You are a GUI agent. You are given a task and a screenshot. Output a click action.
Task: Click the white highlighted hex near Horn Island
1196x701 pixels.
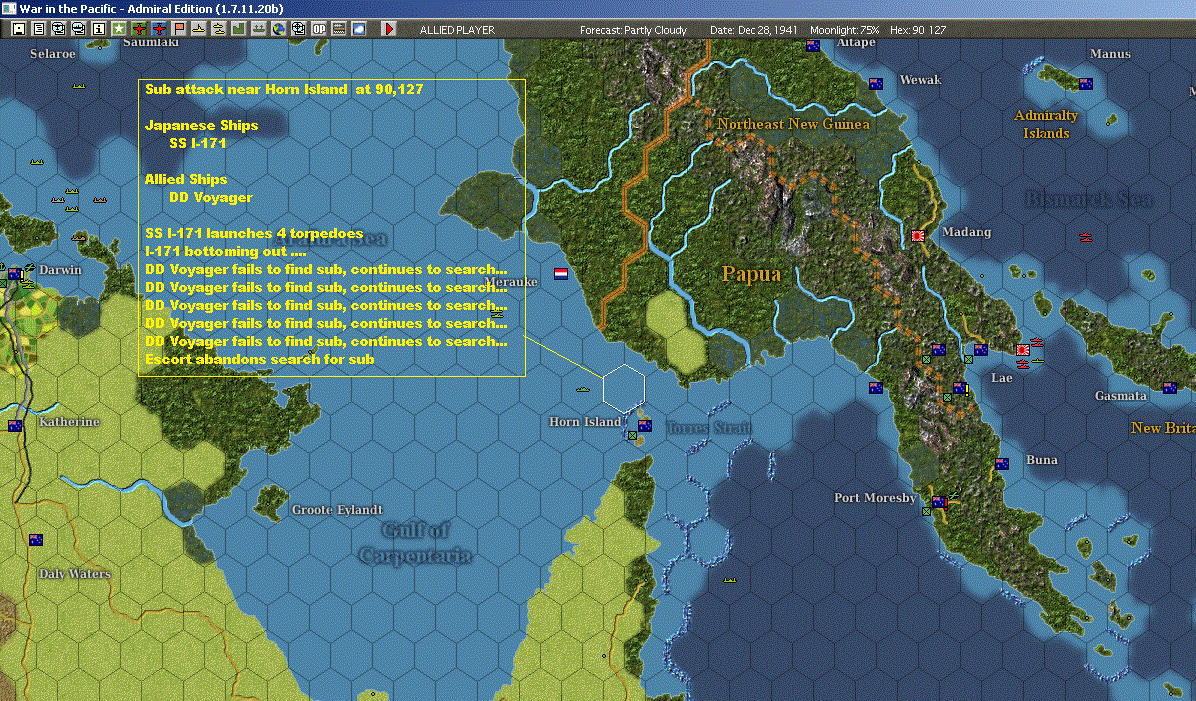[624, 388]
